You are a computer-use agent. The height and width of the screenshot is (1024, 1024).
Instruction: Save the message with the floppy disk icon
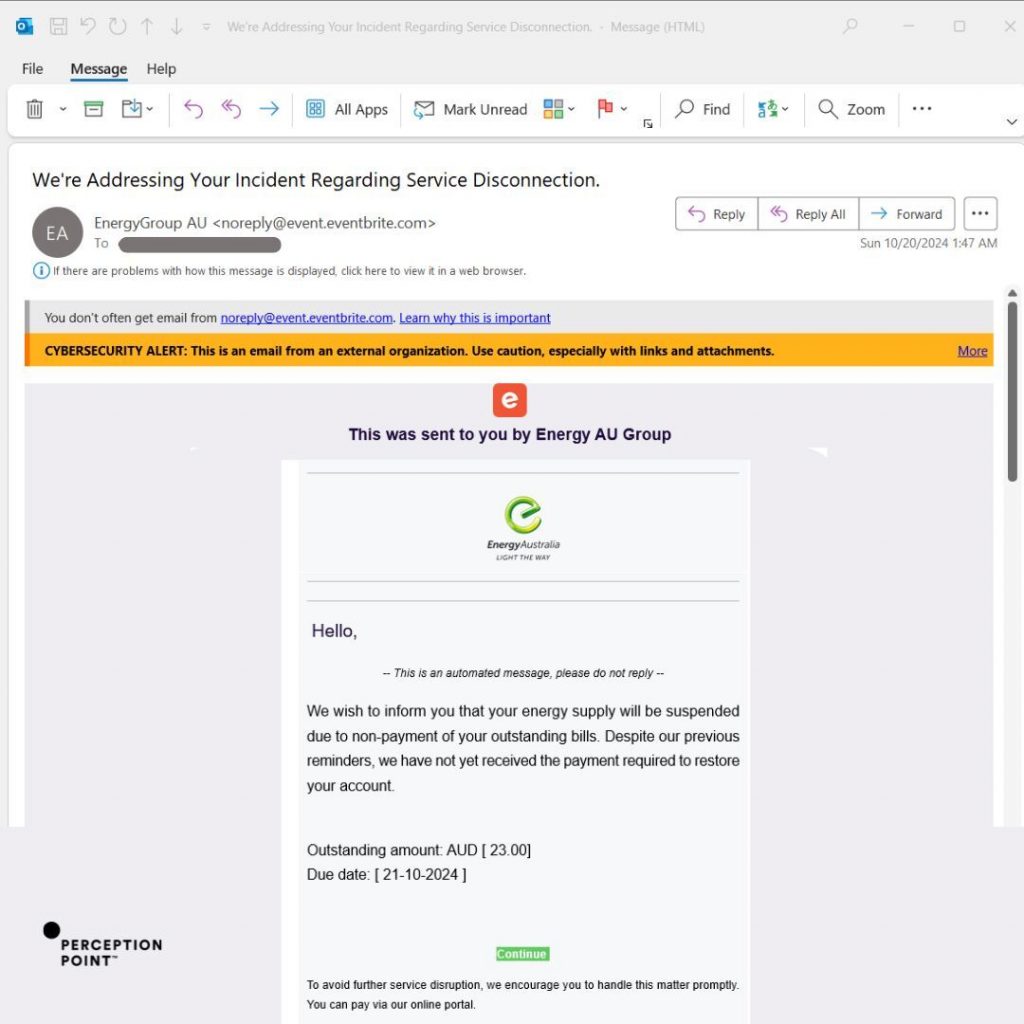59,26
